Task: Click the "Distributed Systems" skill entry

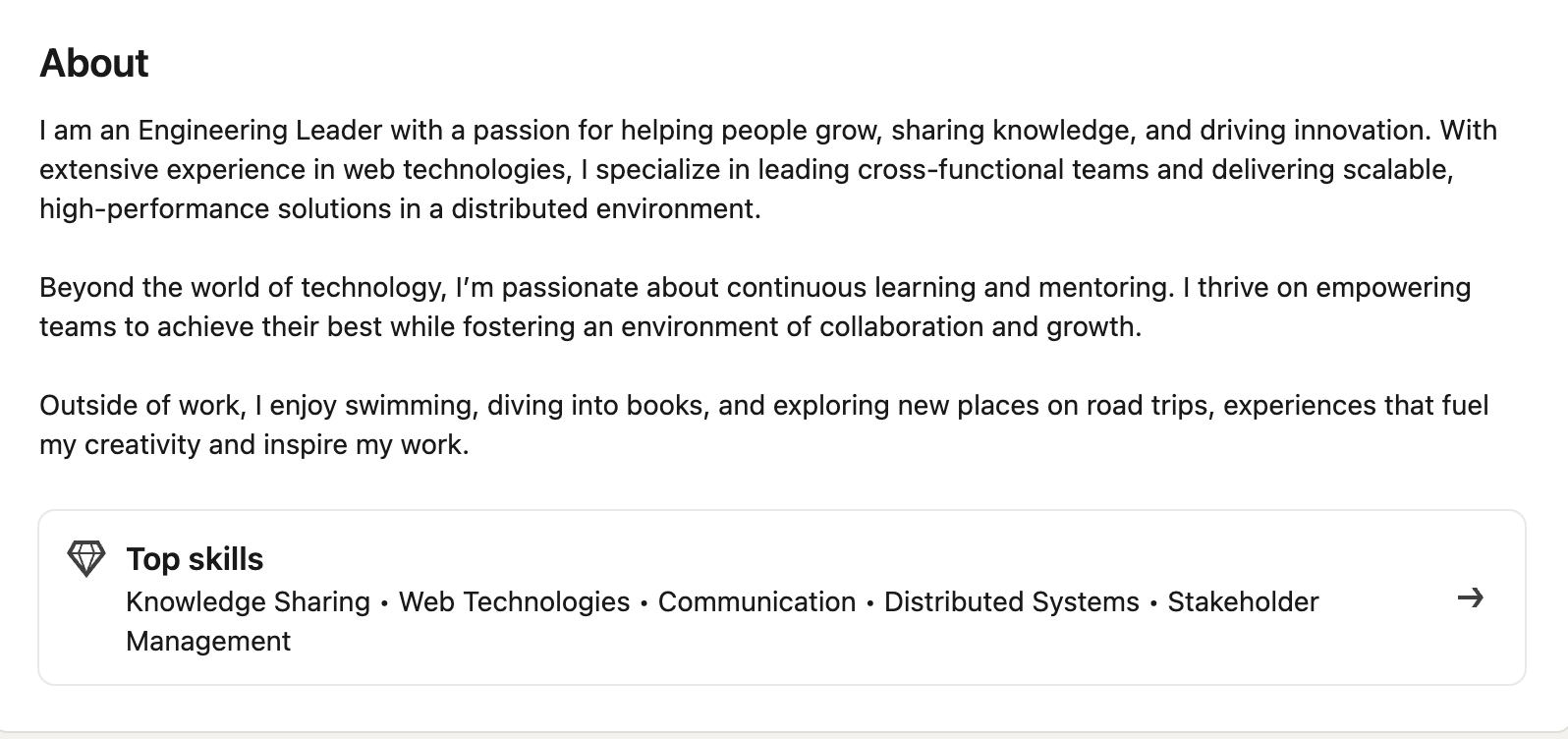Action: [x=1011, y=601]
